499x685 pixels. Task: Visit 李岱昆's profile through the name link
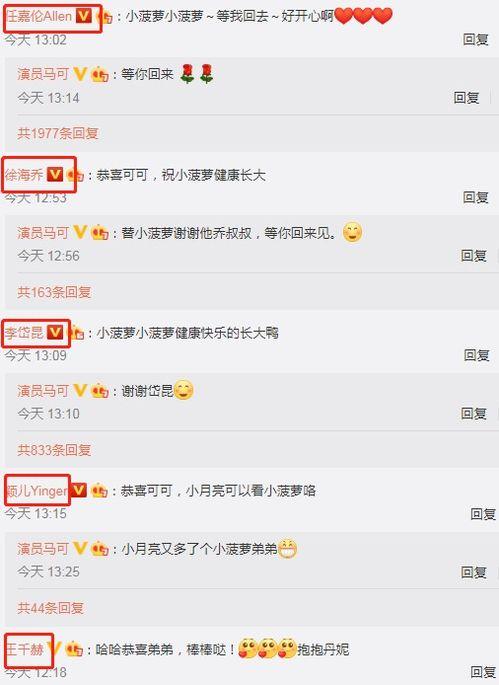click(x=24, y=332)
